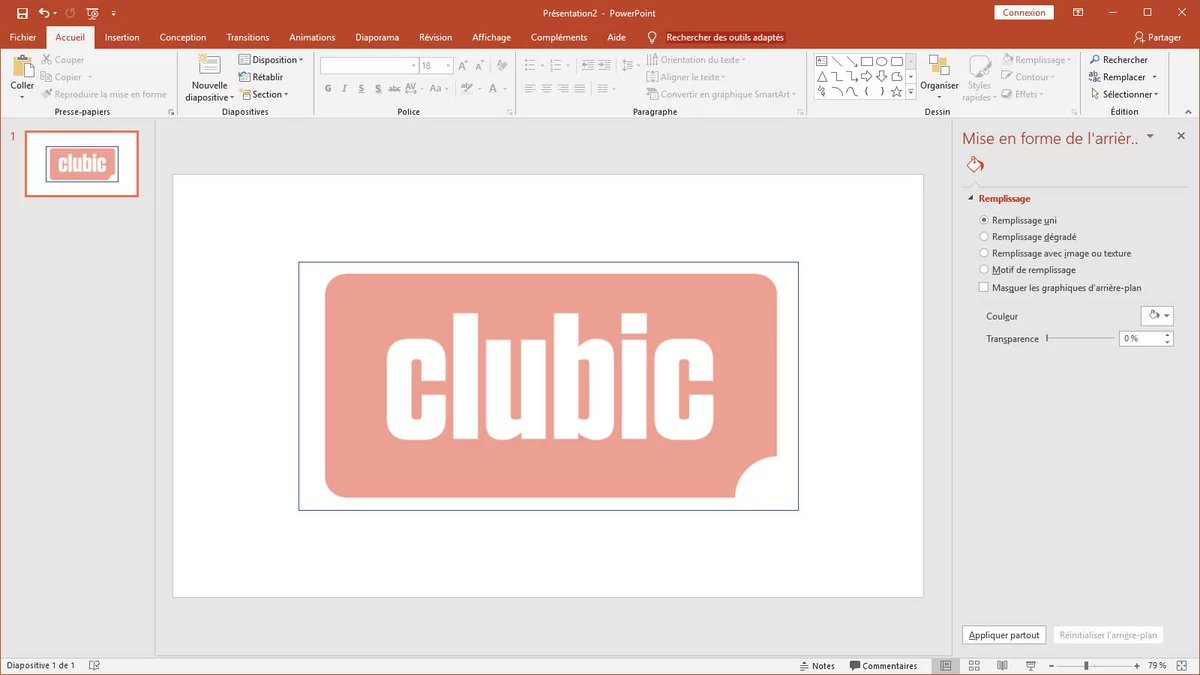Screen dimensions: 1200x675
Task: Zoom out with the minus button
Action: click(x=1051, y=665)
